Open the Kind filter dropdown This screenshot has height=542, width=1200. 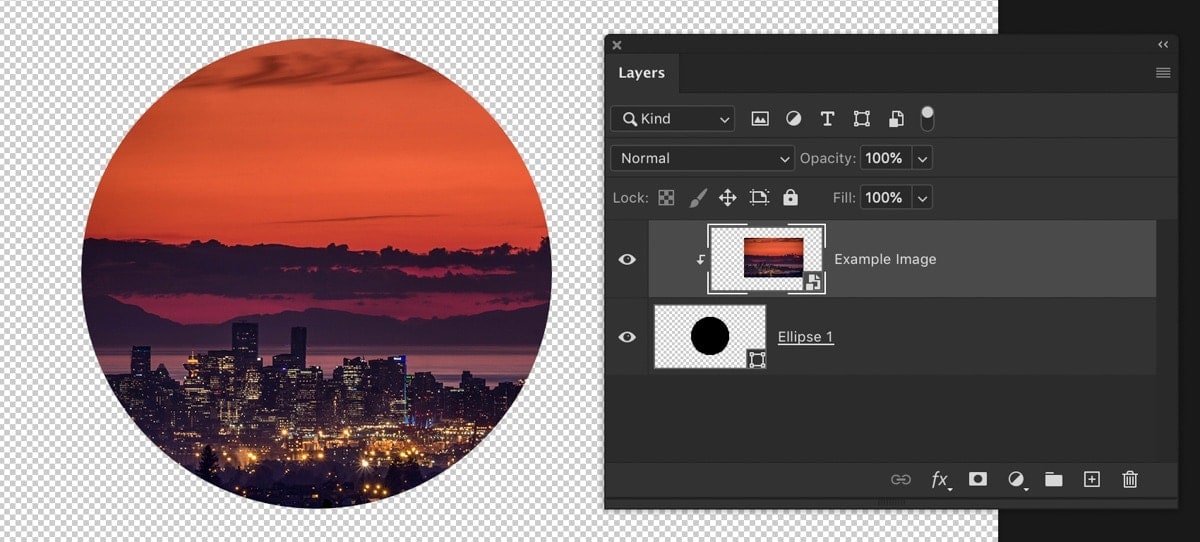[x=673, y=119]
